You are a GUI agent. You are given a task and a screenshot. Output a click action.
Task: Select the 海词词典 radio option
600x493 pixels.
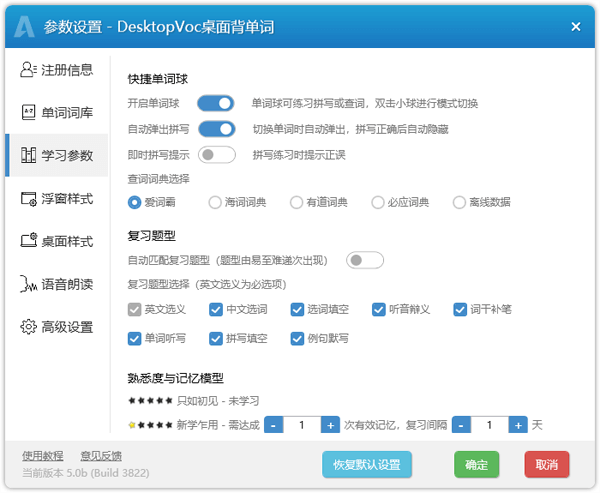(x=215, y=202)
